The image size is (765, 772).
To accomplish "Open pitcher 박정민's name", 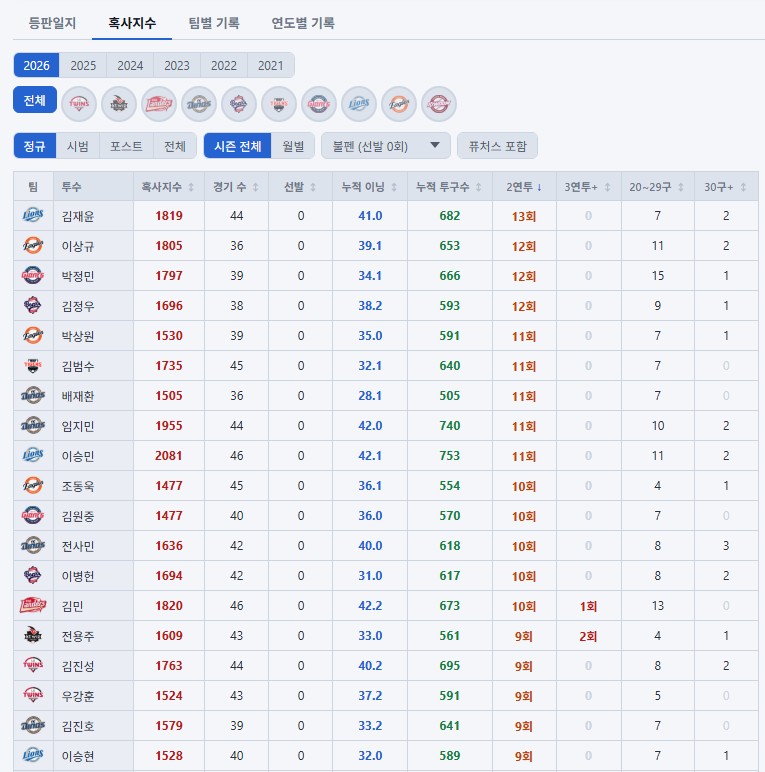I will 78,276.
